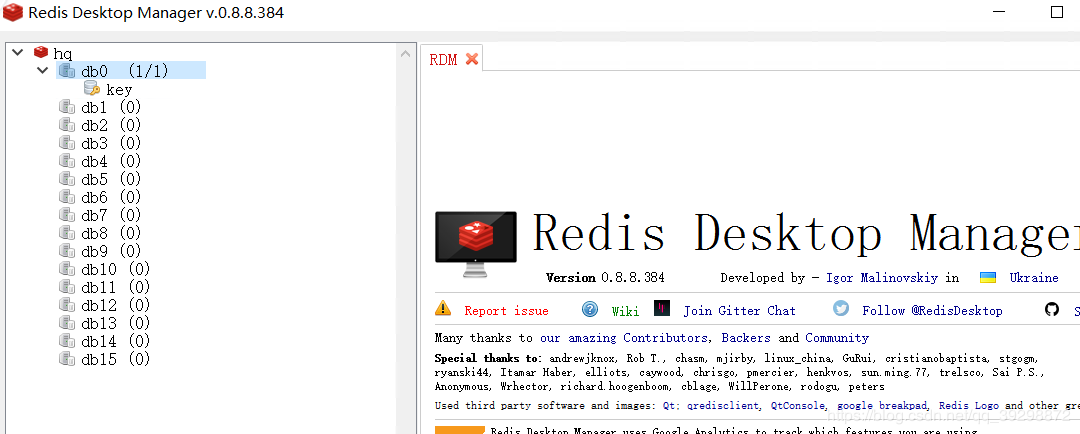Select db4 (0) in the tree
Viewport: 1080px width, 434px height.
[111, 161]
